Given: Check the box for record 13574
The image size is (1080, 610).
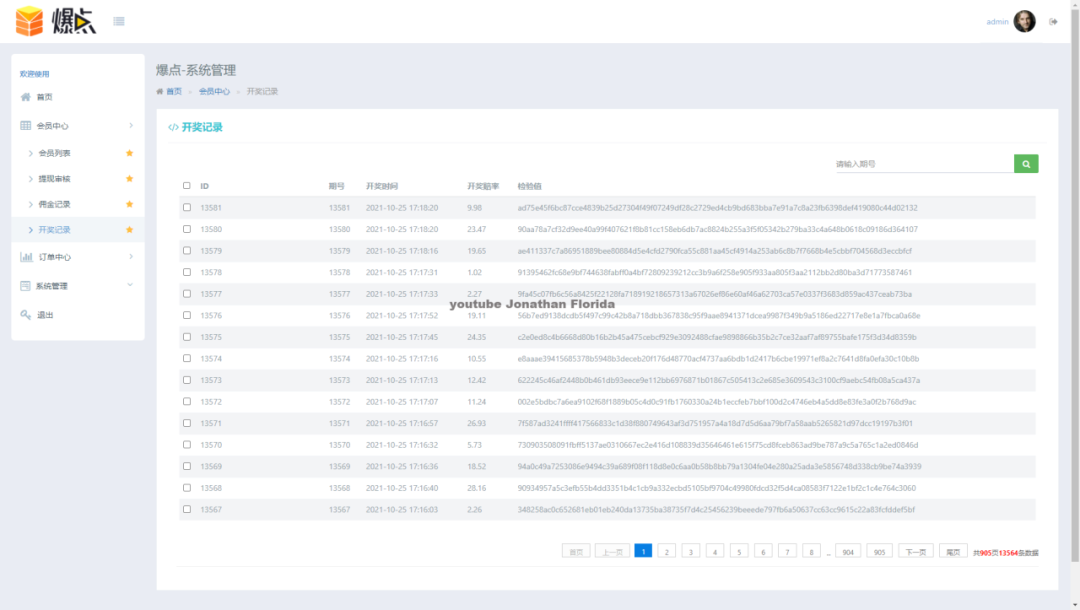Looking at the screenshot, I should (187, 358).
